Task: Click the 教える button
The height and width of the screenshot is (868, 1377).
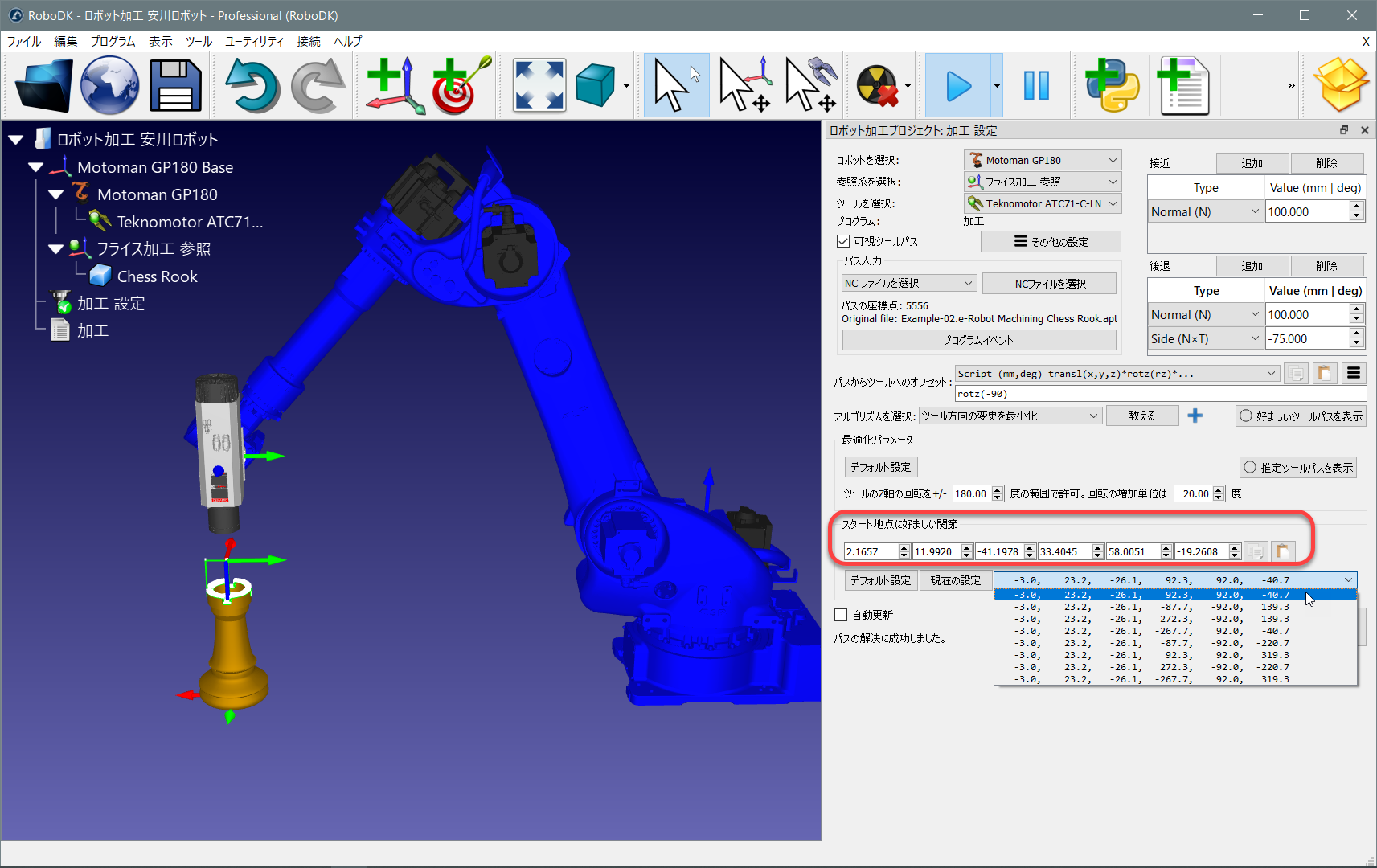Action: tap(1141, 416)
